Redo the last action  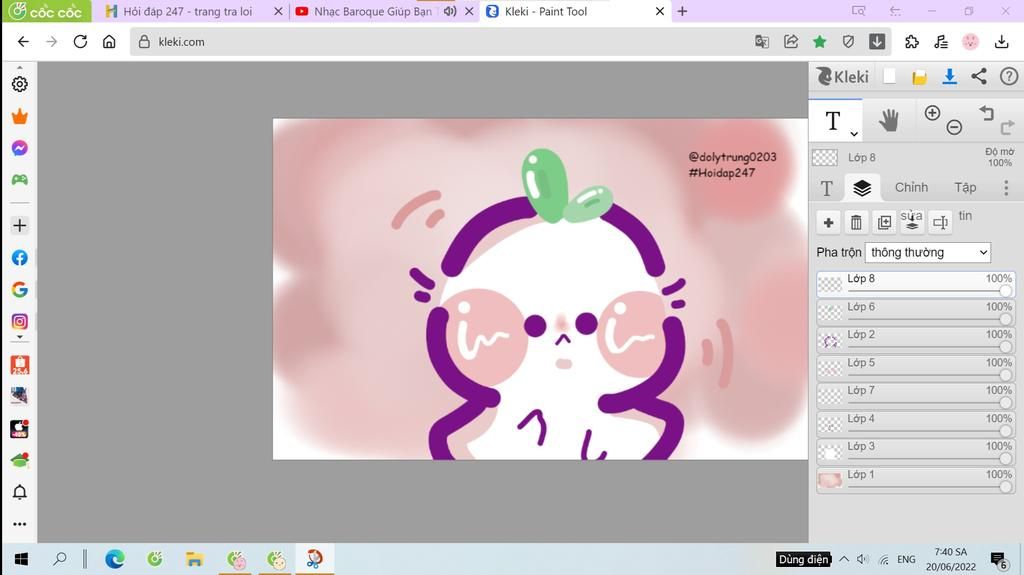click(x=1007, y=127)
